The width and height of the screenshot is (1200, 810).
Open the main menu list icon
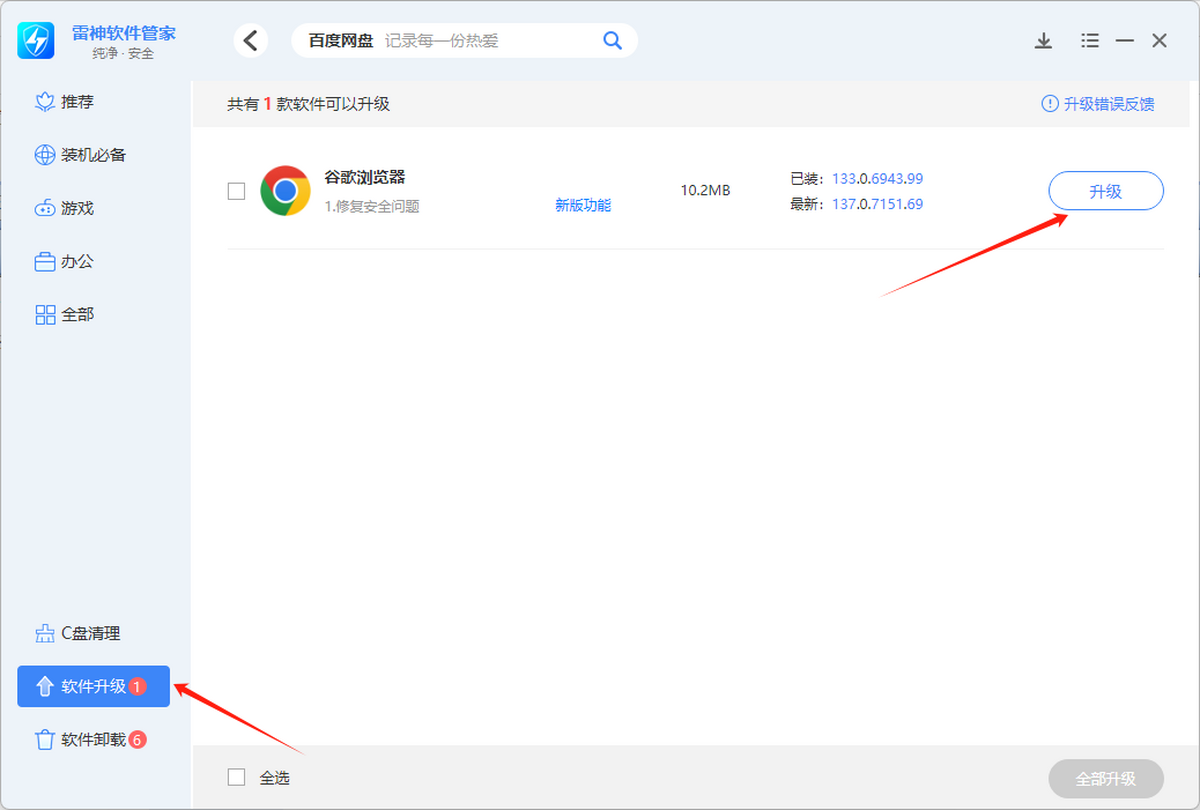click(x=1090, y=41)
